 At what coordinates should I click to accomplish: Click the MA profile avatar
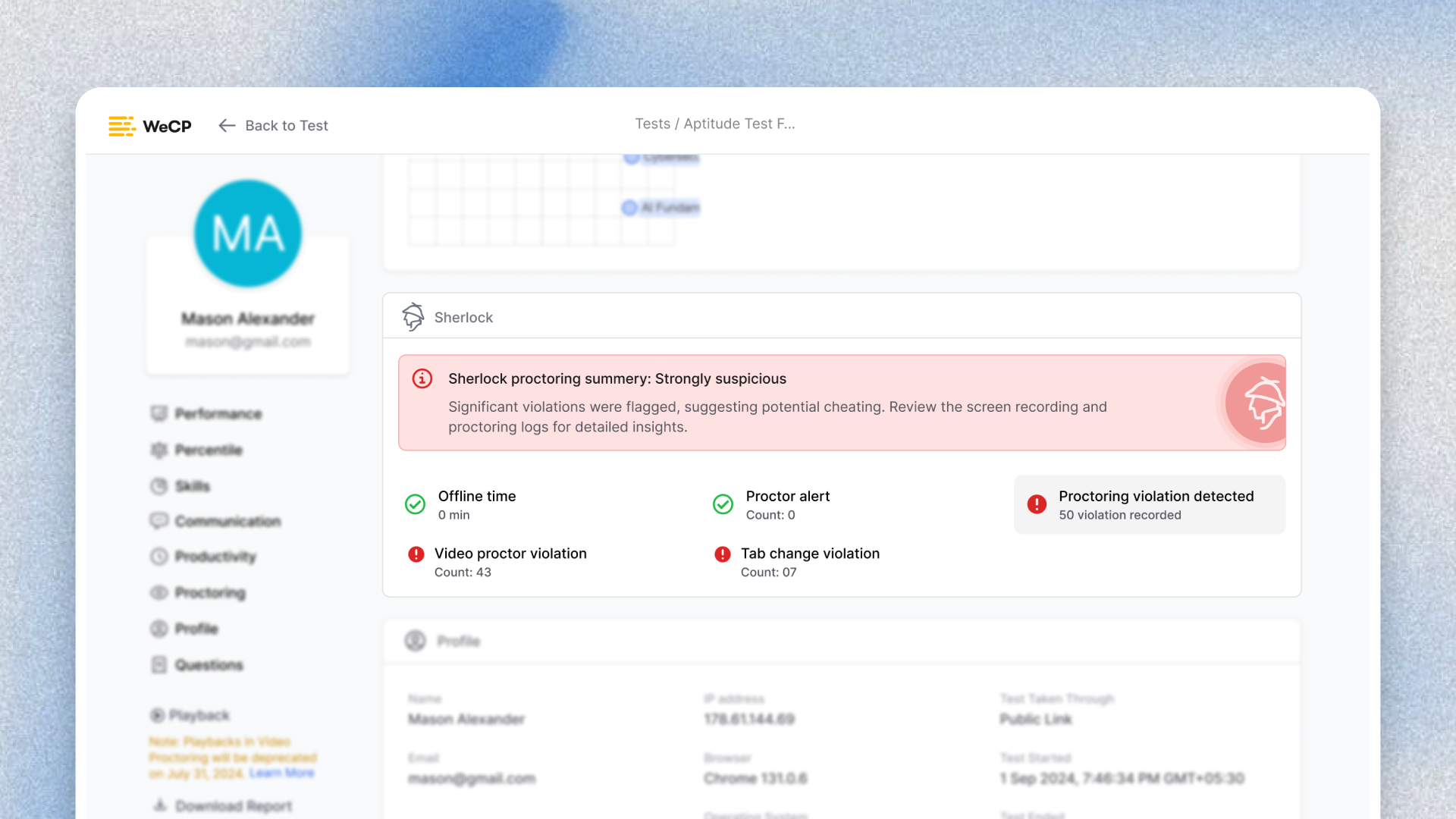point(248,234)
